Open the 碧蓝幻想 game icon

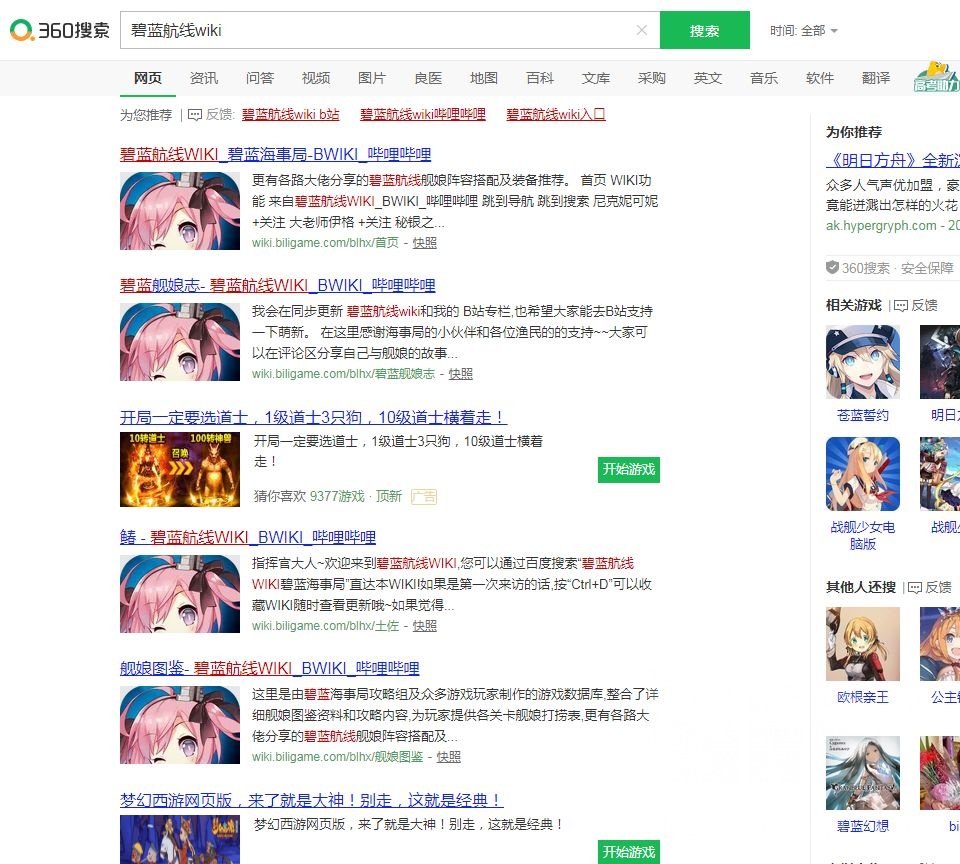point(862,772)
